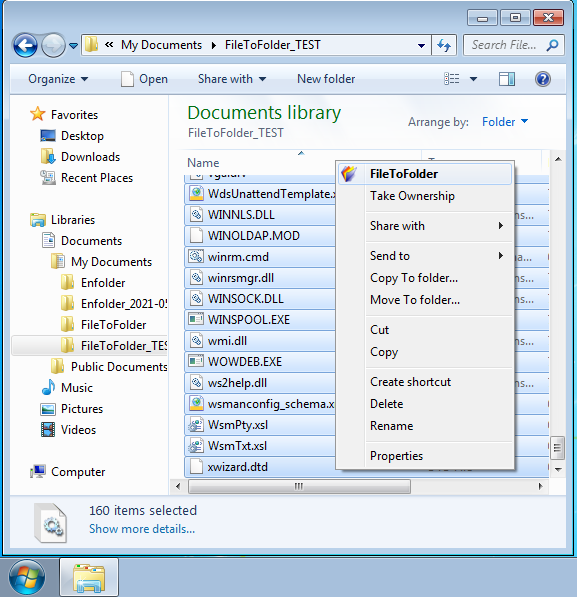Click the Documents library icon

(x=48, y=240)
